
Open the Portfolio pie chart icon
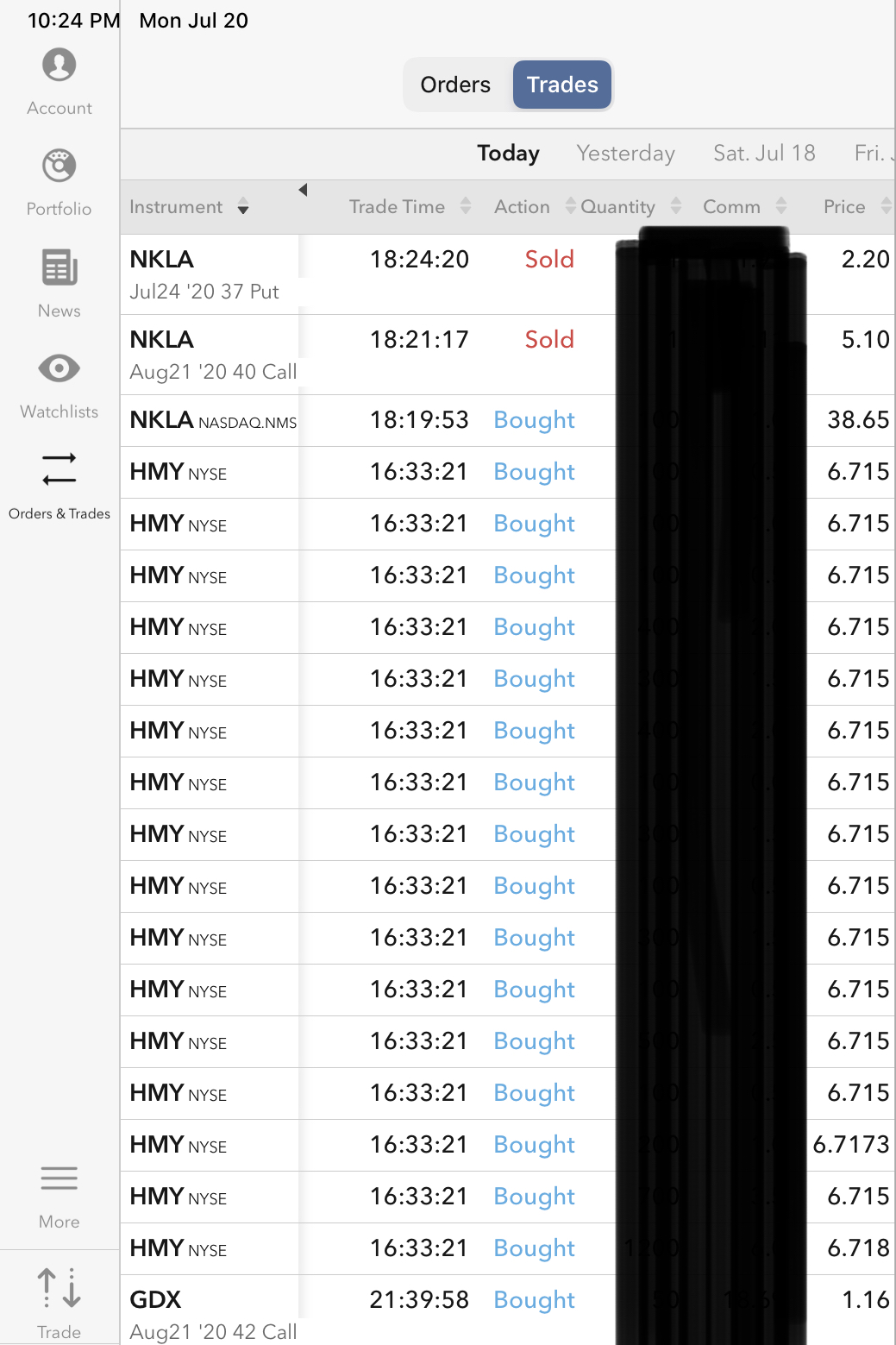click(59, 167)
